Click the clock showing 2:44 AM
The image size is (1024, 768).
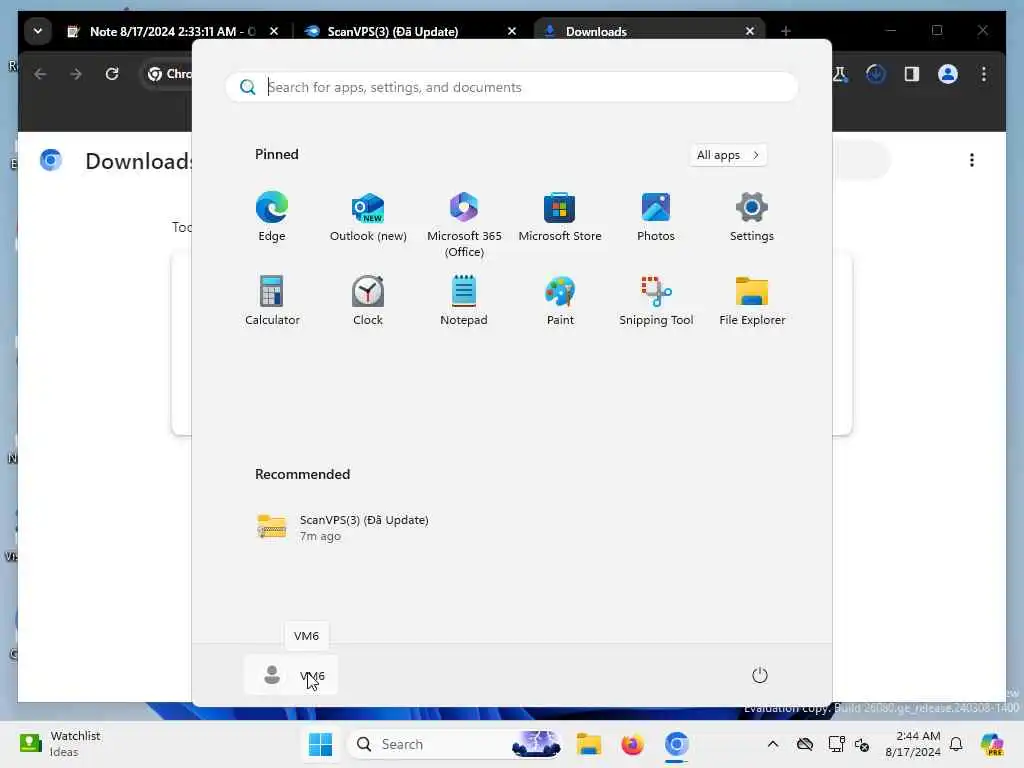(x=913, y=744)
